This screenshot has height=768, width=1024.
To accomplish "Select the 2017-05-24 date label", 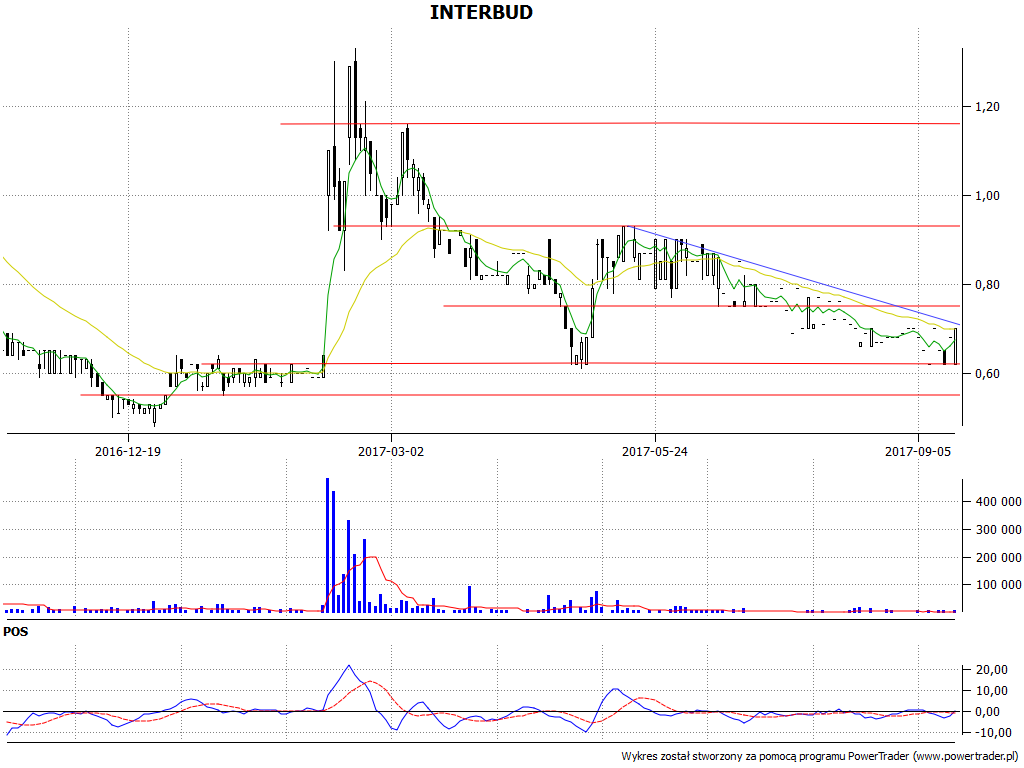I will 654,451.
